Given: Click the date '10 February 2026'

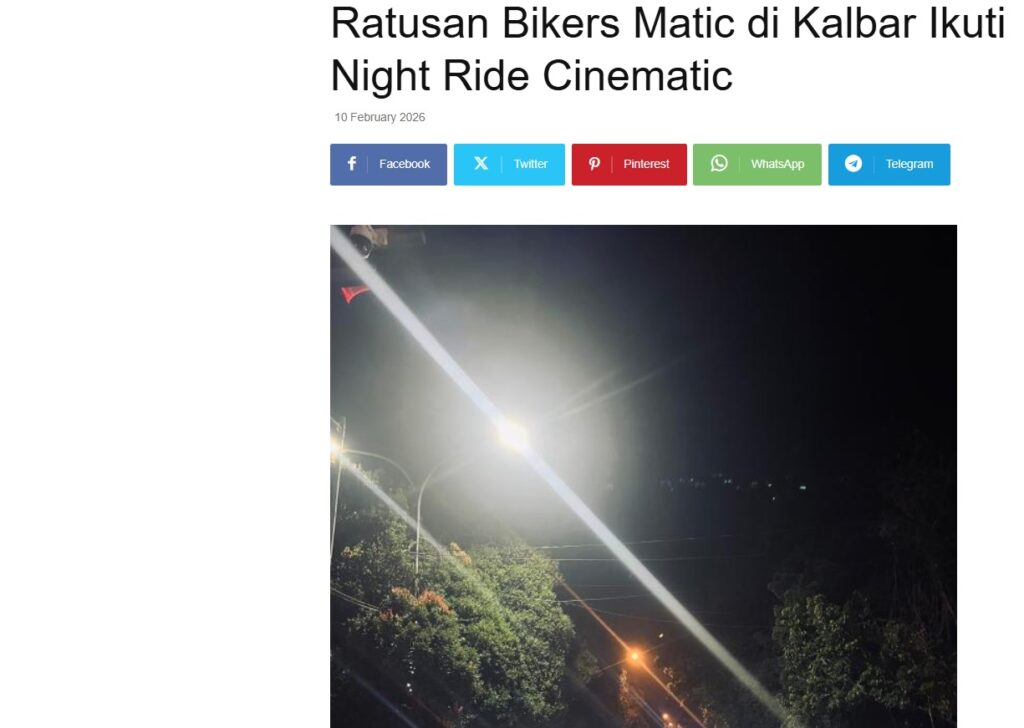Looking at the screenshot, I should [x=379, y=118].
